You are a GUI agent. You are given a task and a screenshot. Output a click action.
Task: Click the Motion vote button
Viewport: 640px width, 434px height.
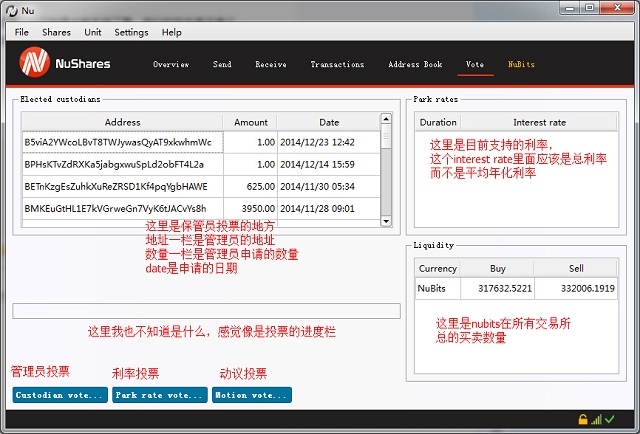point(252,395)
